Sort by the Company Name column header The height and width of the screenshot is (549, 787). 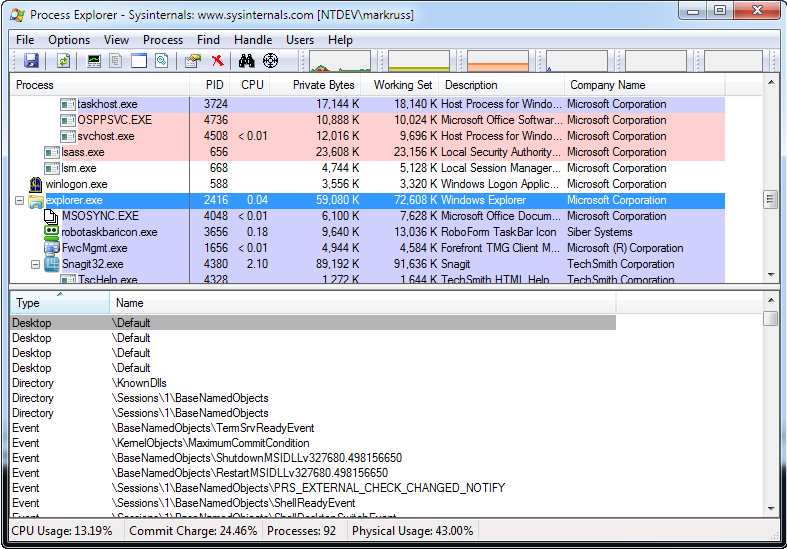pyautogui.click(x=644, y=85)
